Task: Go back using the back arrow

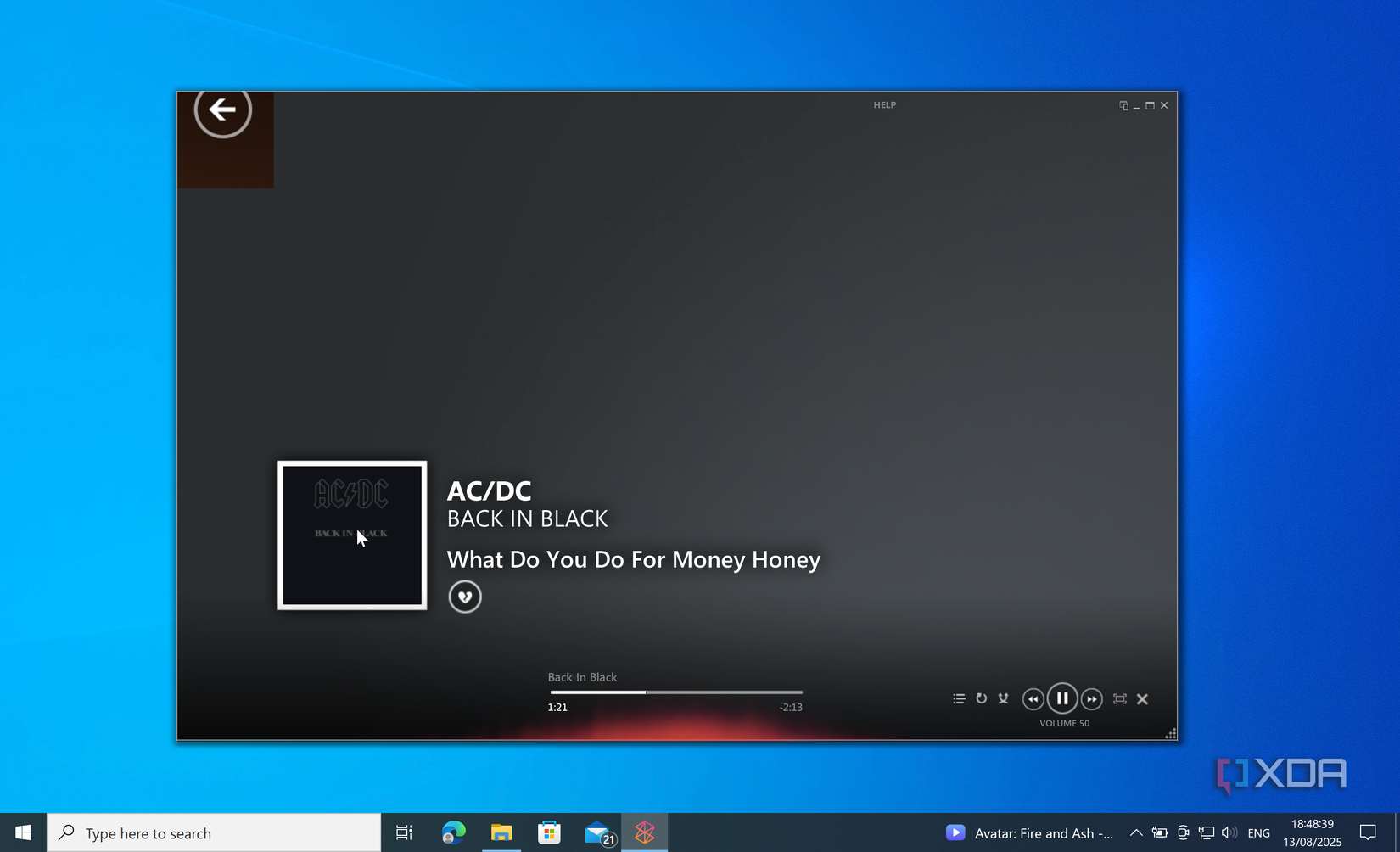Action: (223, 110)
